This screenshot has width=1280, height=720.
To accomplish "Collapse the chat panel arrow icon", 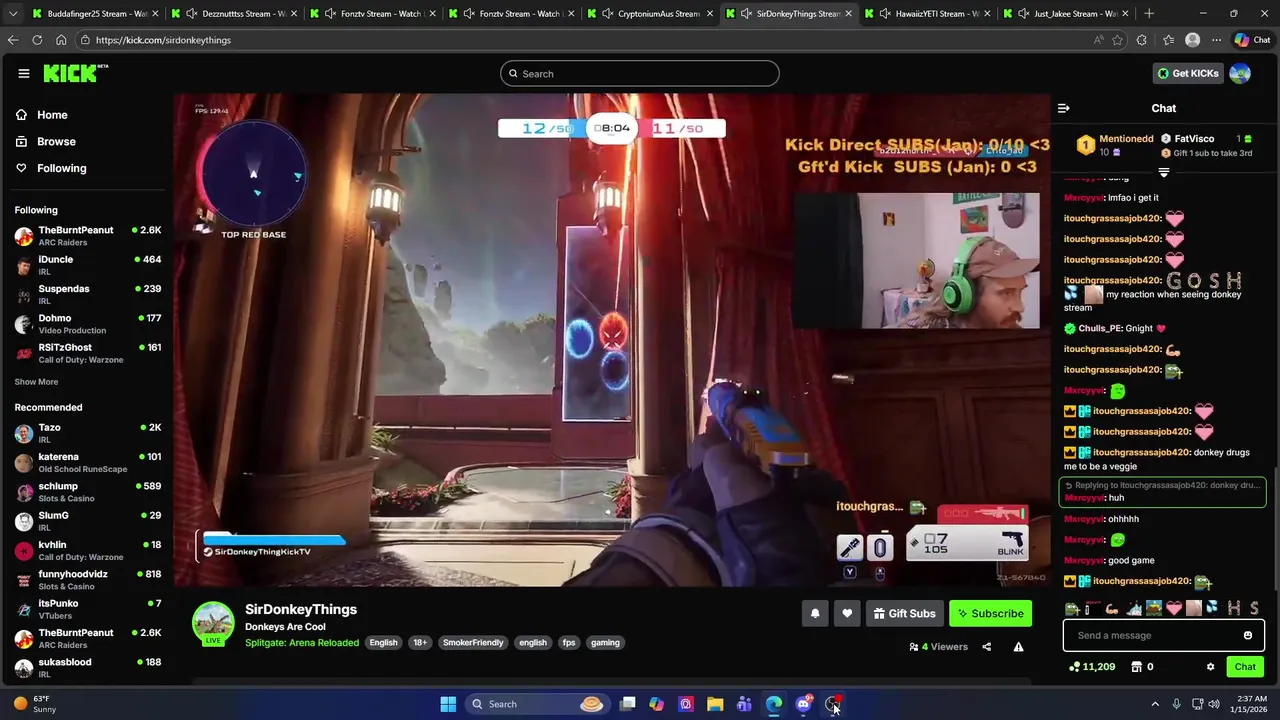I will [1064, 108].
